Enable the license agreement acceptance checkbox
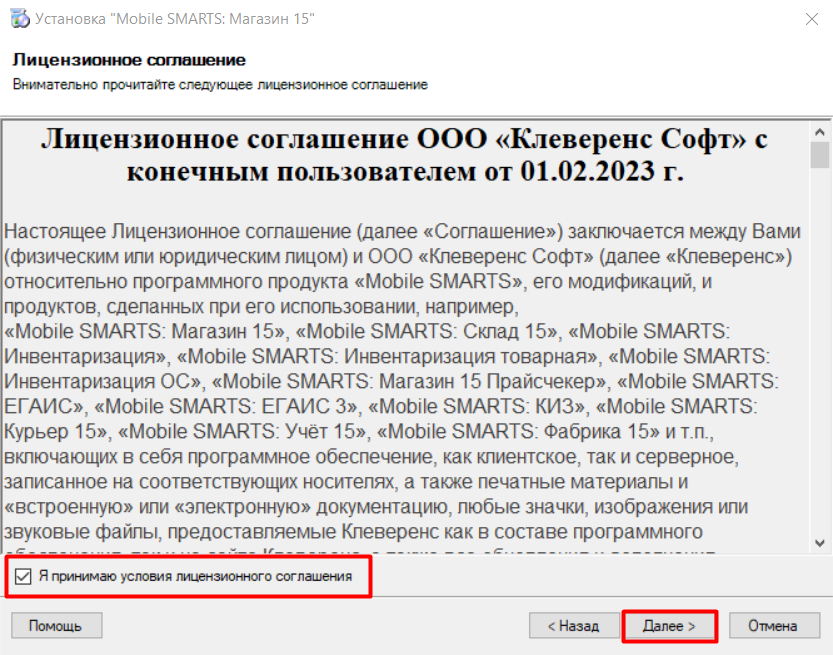The height and width of the screenshot is (655, 833). [22, 577]
